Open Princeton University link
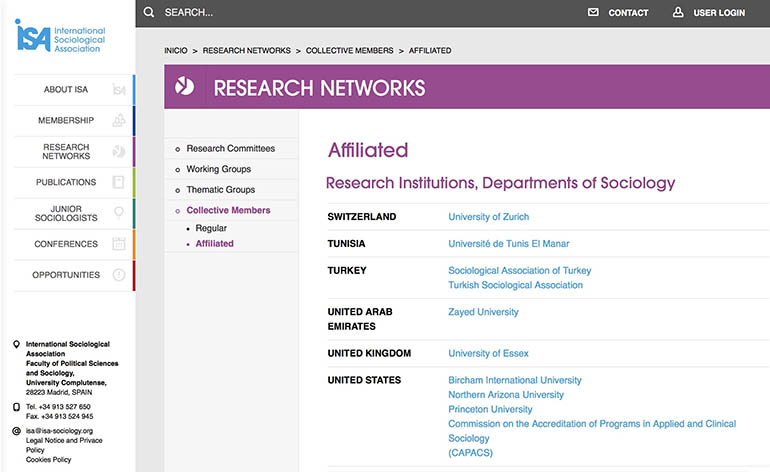Screen dimensions: 770x472 coord(490,409)
